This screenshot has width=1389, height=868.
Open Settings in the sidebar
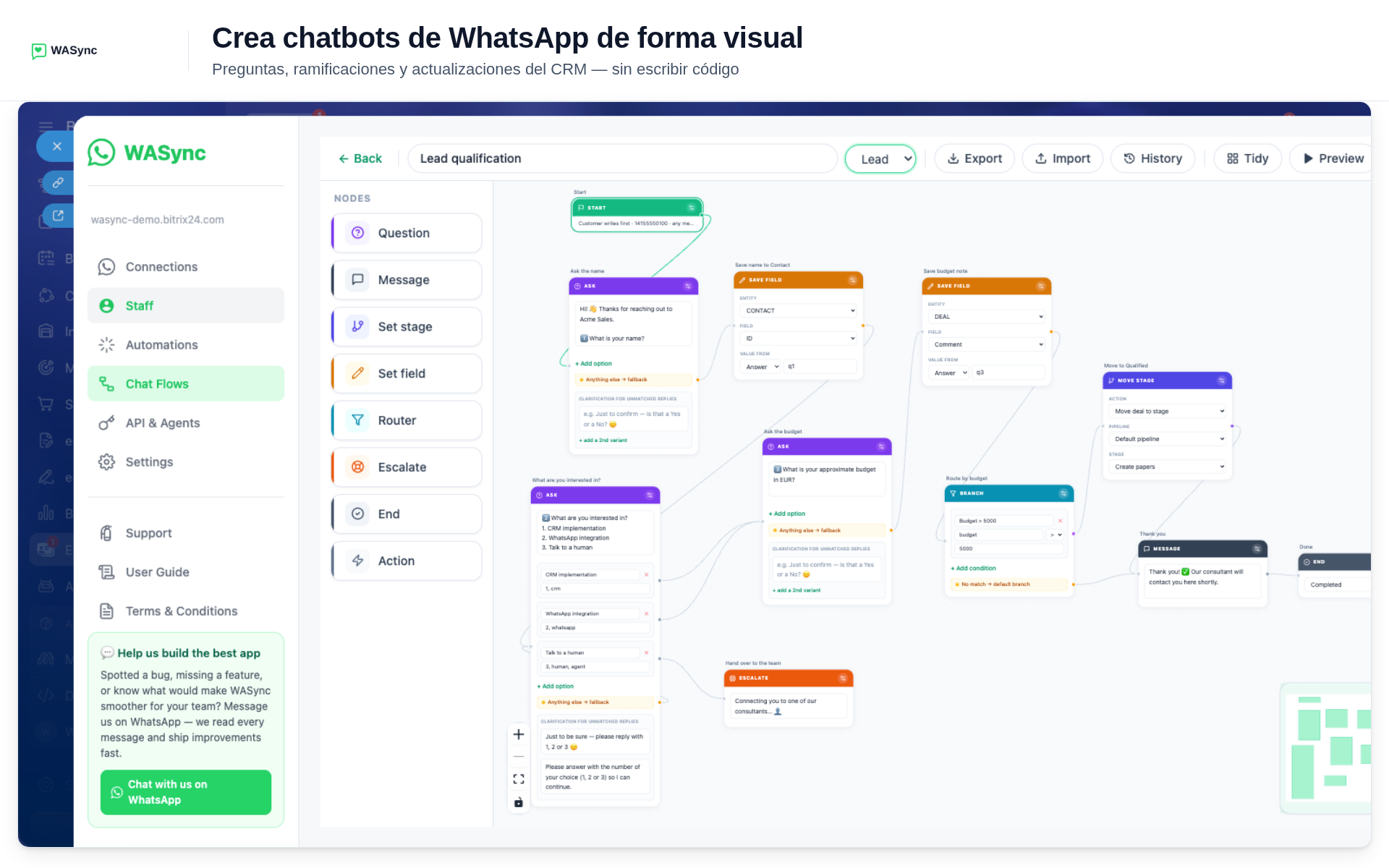coord(186,462)
